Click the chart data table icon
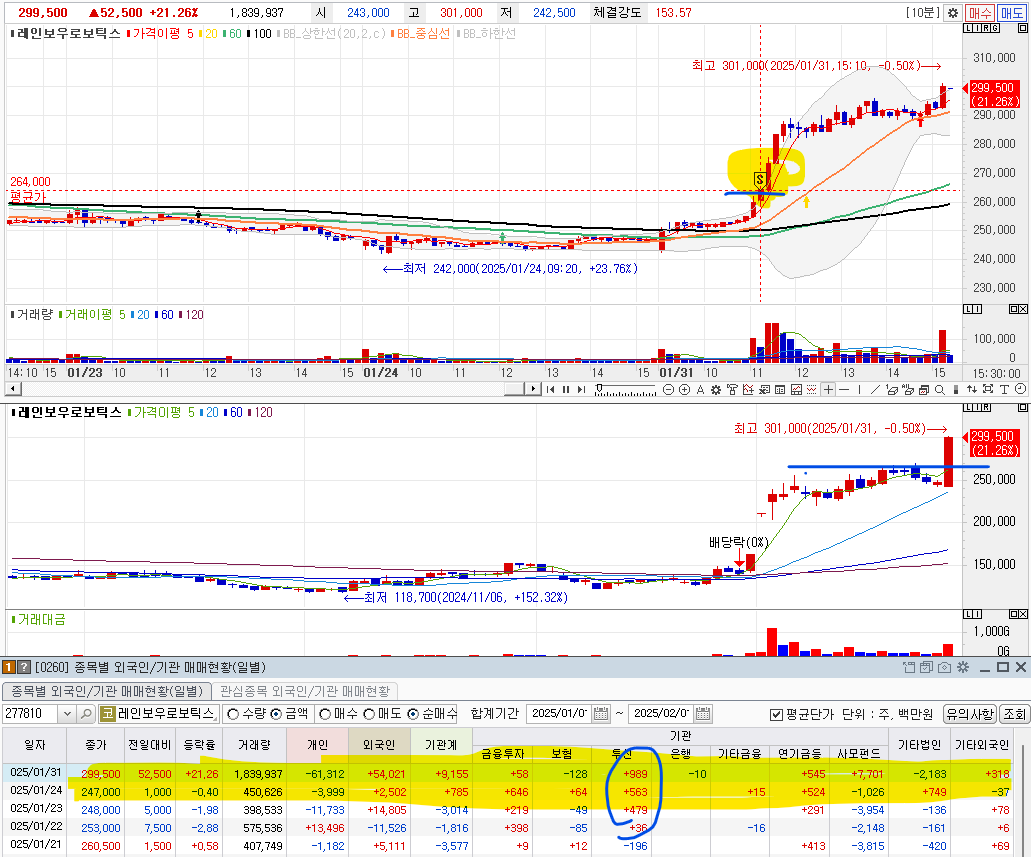 click(780, 389)
